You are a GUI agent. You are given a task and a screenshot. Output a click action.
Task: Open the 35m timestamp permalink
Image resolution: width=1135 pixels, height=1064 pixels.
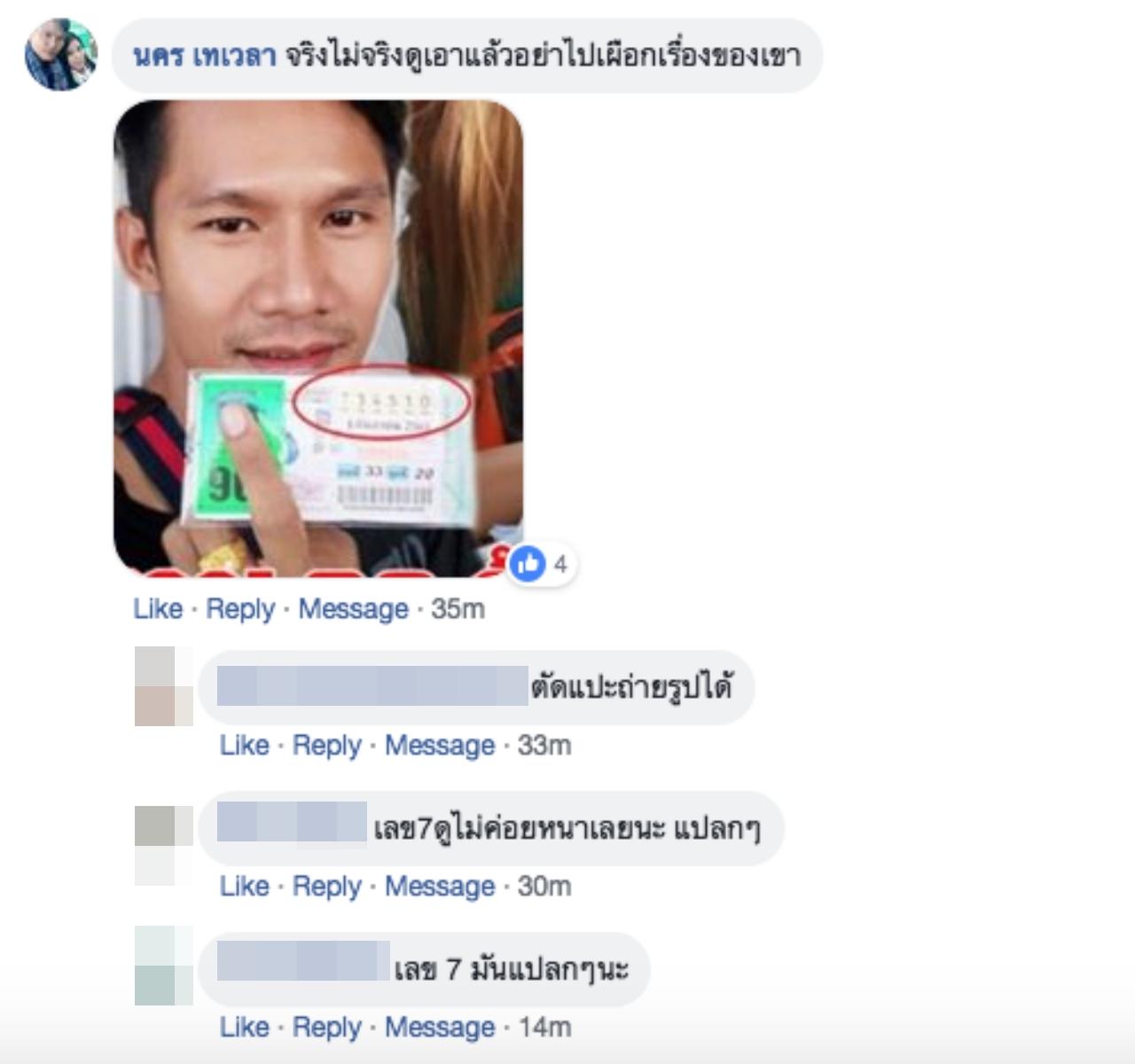tap(458, 609)
